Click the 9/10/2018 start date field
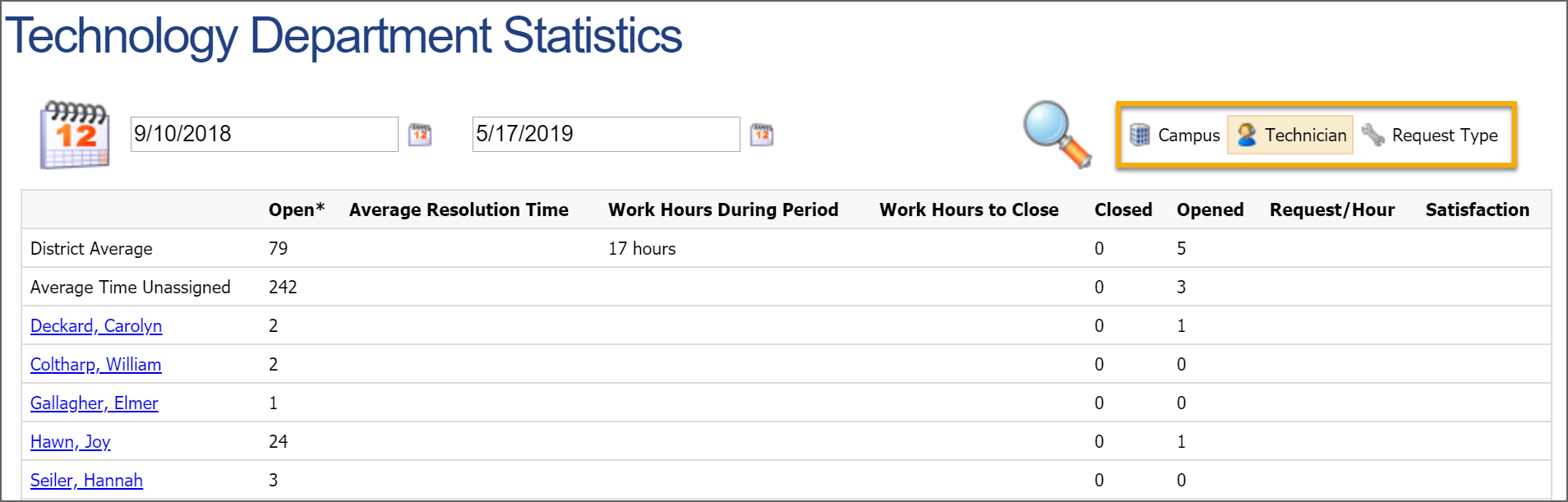 265,134
